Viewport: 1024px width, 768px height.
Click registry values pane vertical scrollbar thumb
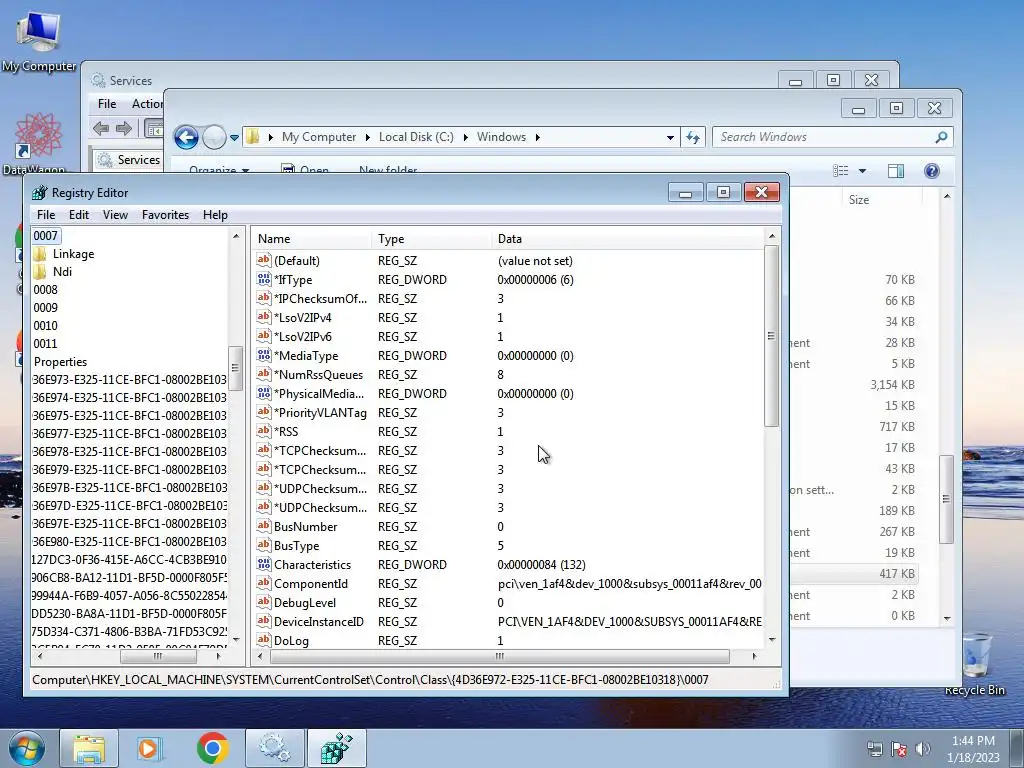coord(771,336)
